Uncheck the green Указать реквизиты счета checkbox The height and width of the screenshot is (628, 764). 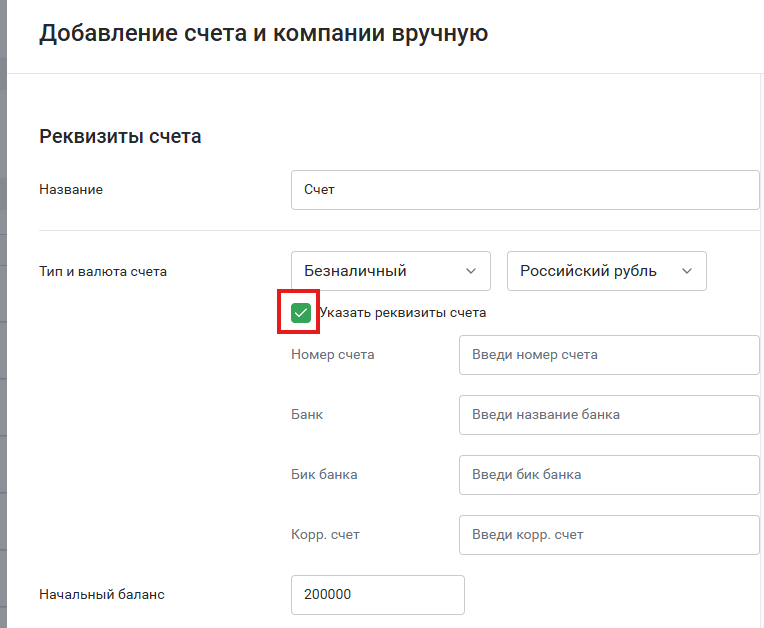coord(301,313)
